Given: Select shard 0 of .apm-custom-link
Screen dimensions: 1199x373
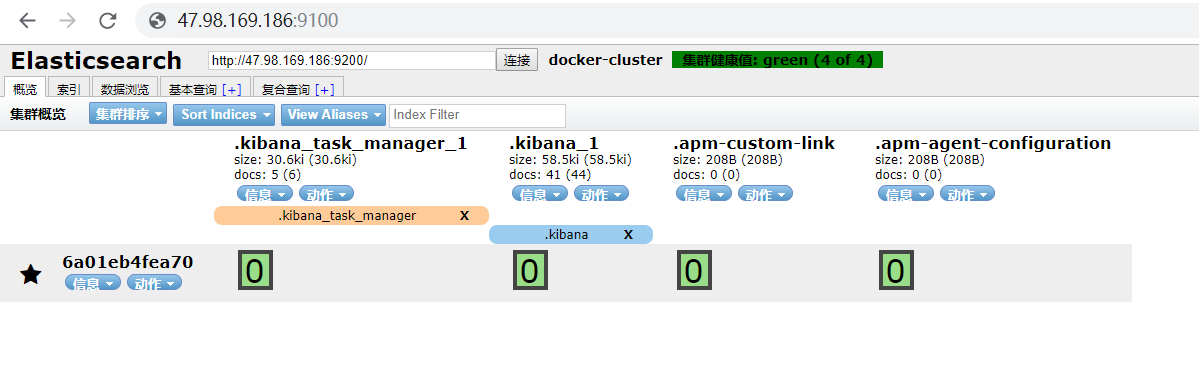Looking at the screenshot, I should 694,271.
